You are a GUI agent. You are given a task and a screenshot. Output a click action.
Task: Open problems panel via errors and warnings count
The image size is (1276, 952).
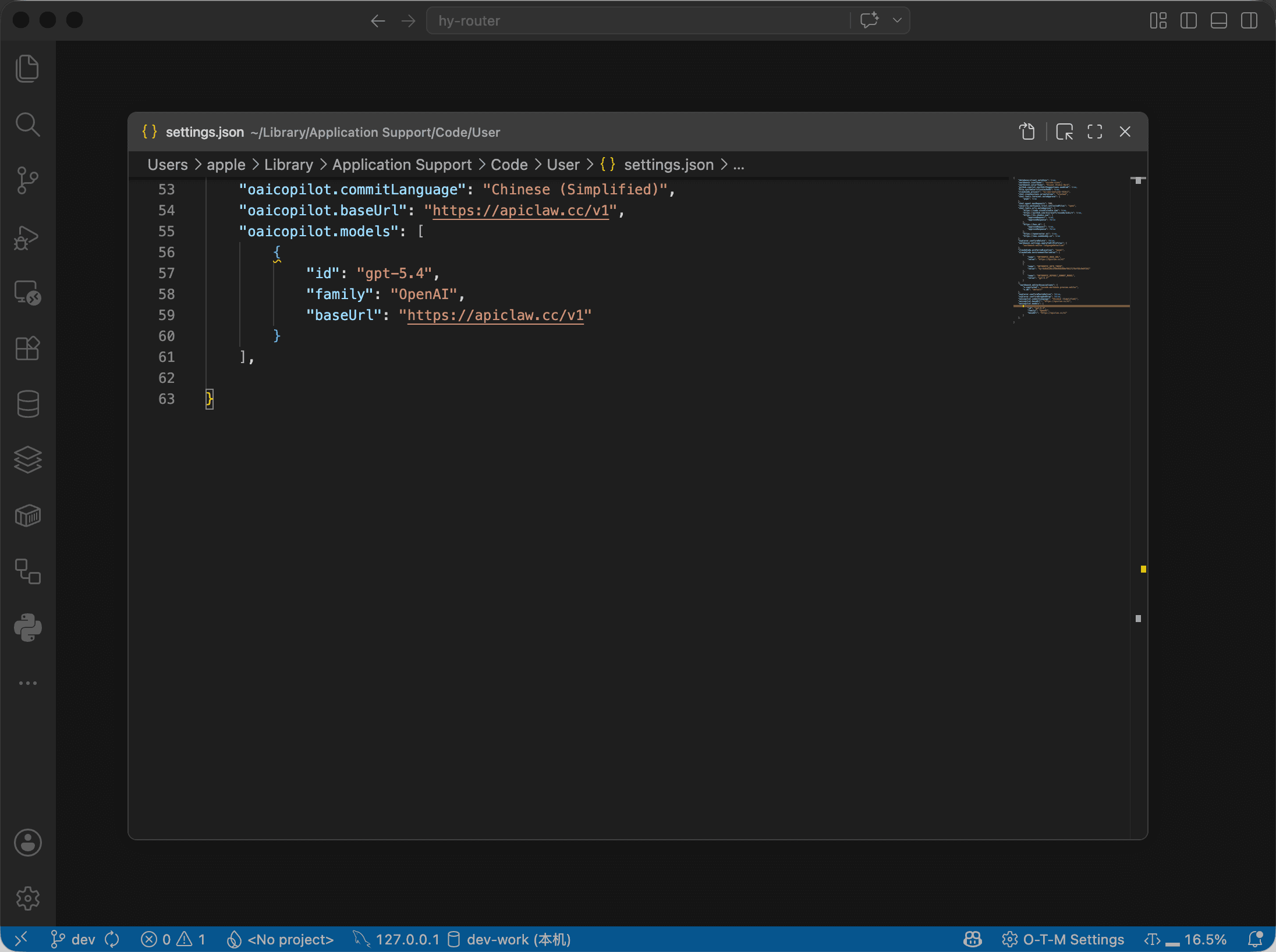tap(173, 939)
